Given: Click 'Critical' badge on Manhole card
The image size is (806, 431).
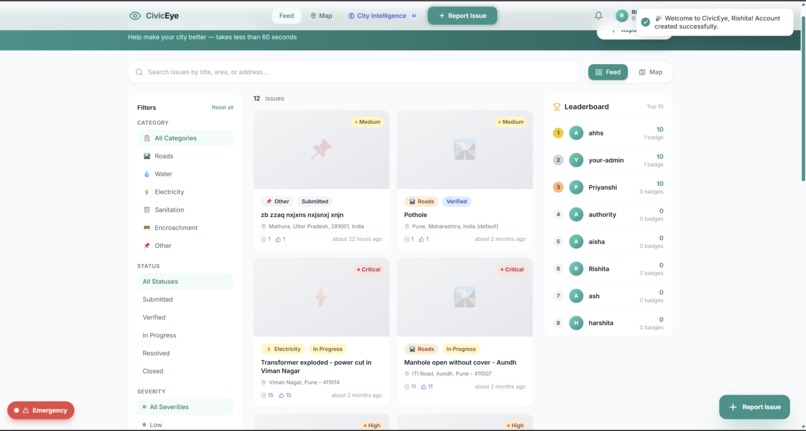Looking at the screenshot, I should point(512,270).
